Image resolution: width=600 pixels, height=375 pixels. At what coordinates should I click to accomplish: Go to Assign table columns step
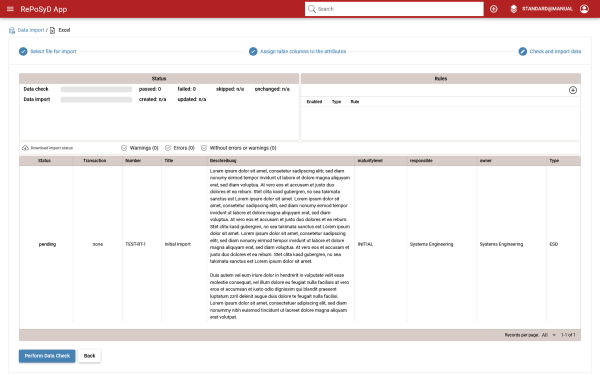tap(297, 51)
